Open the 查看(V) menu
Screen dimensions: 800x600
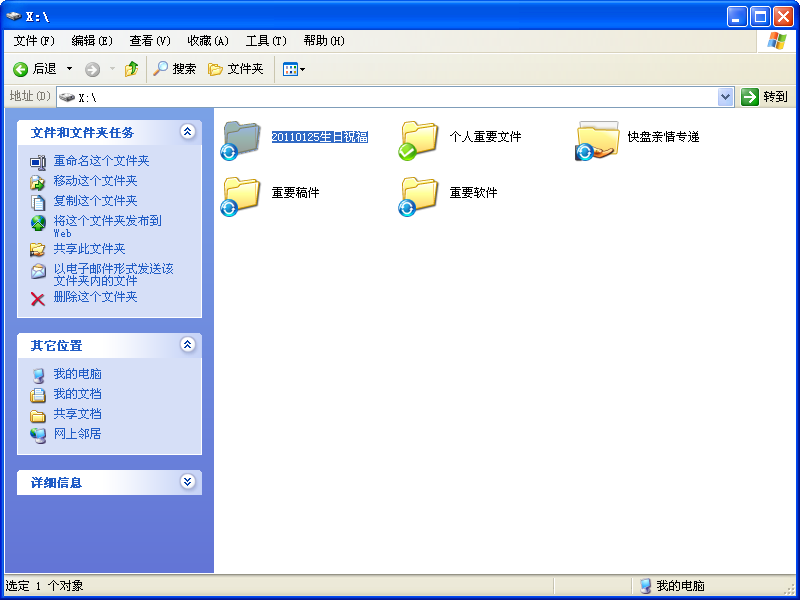click(x=149, y=41)
